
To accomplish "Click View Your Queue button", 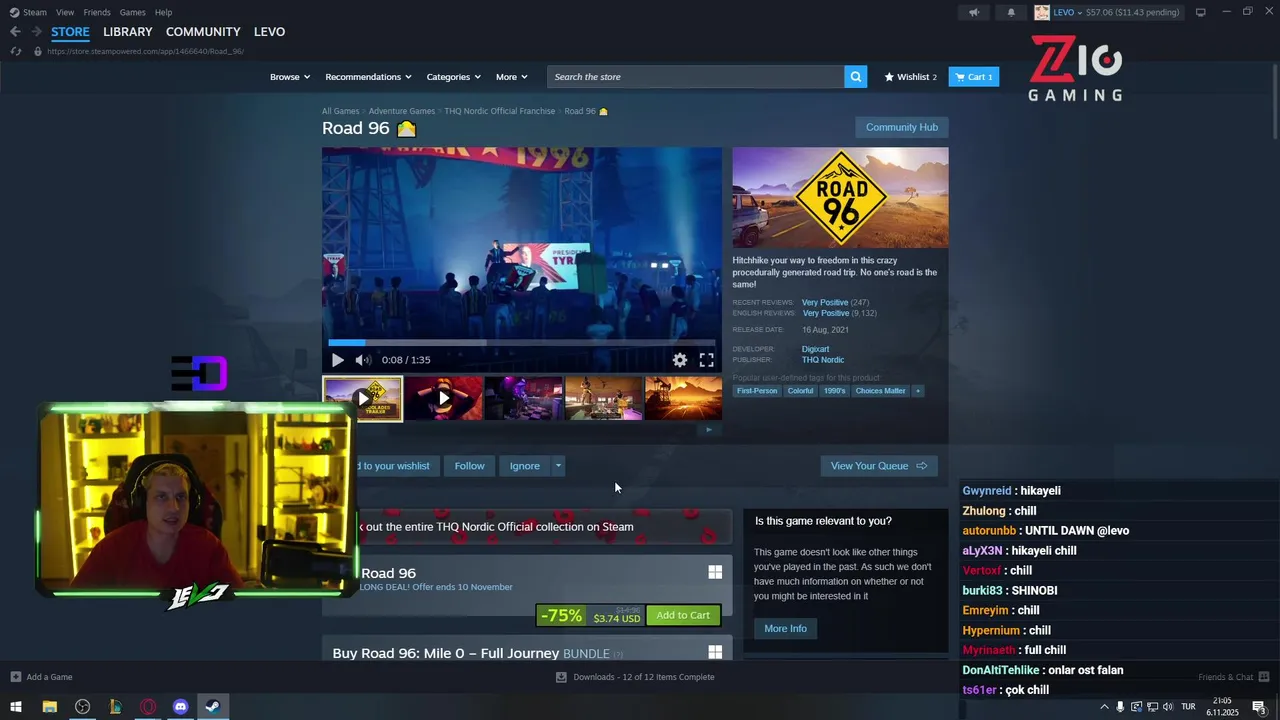I will pos(879,466).
